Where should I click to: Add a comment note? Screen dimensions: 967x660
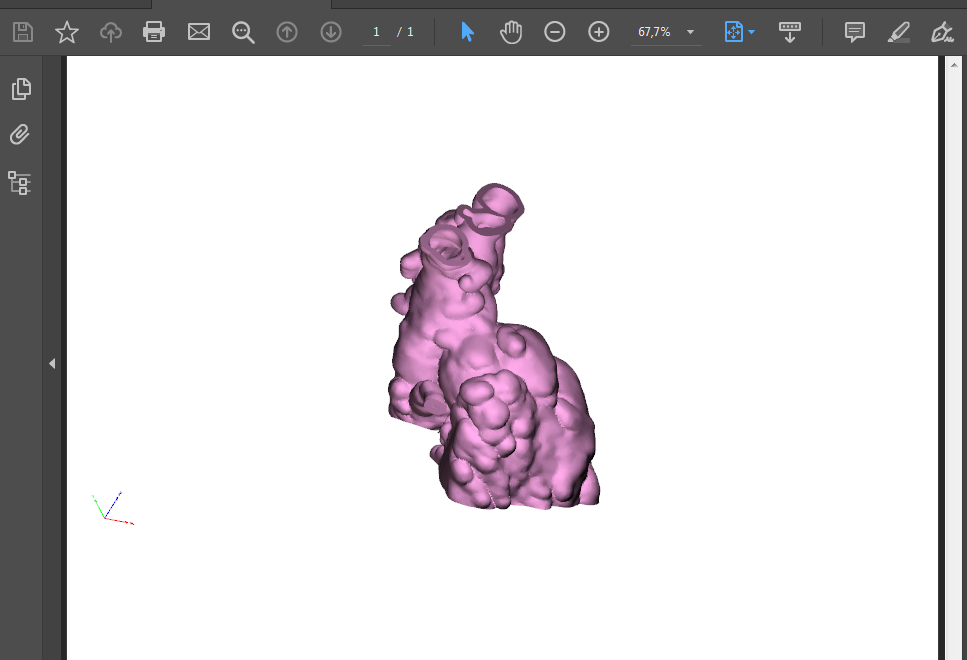pos(855,31)
